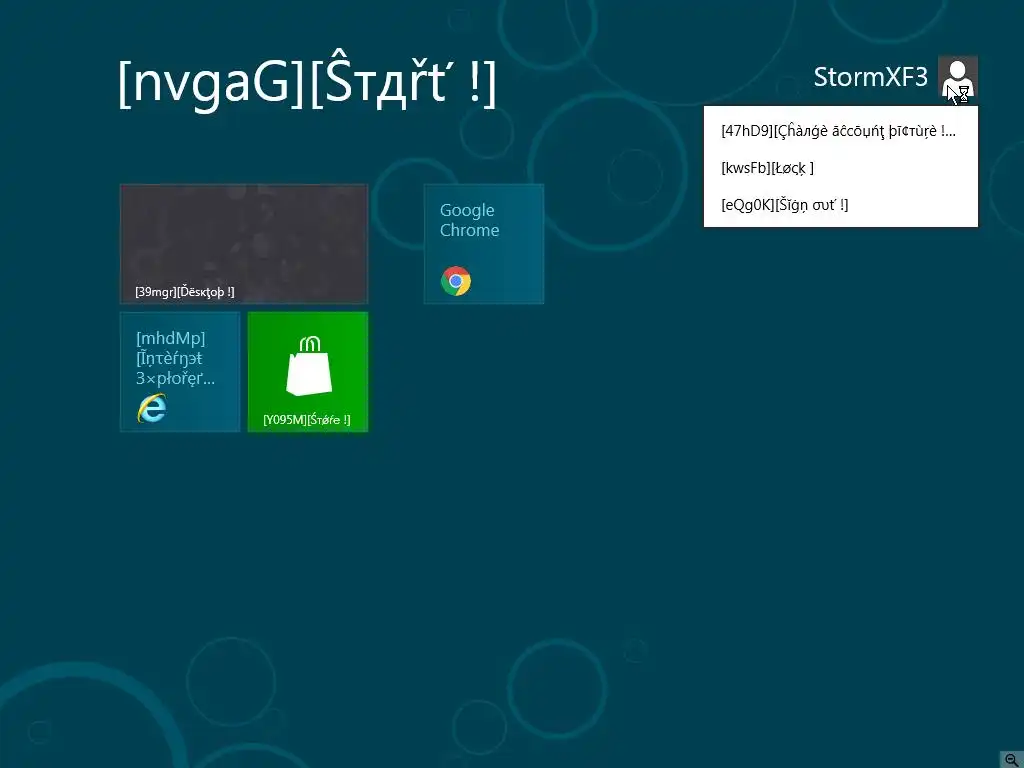The width and height of the screenshot is (1024, 768).
Task: Launch the Google Chrome tile
Action: pyautogui.click(x=483, y=244)
